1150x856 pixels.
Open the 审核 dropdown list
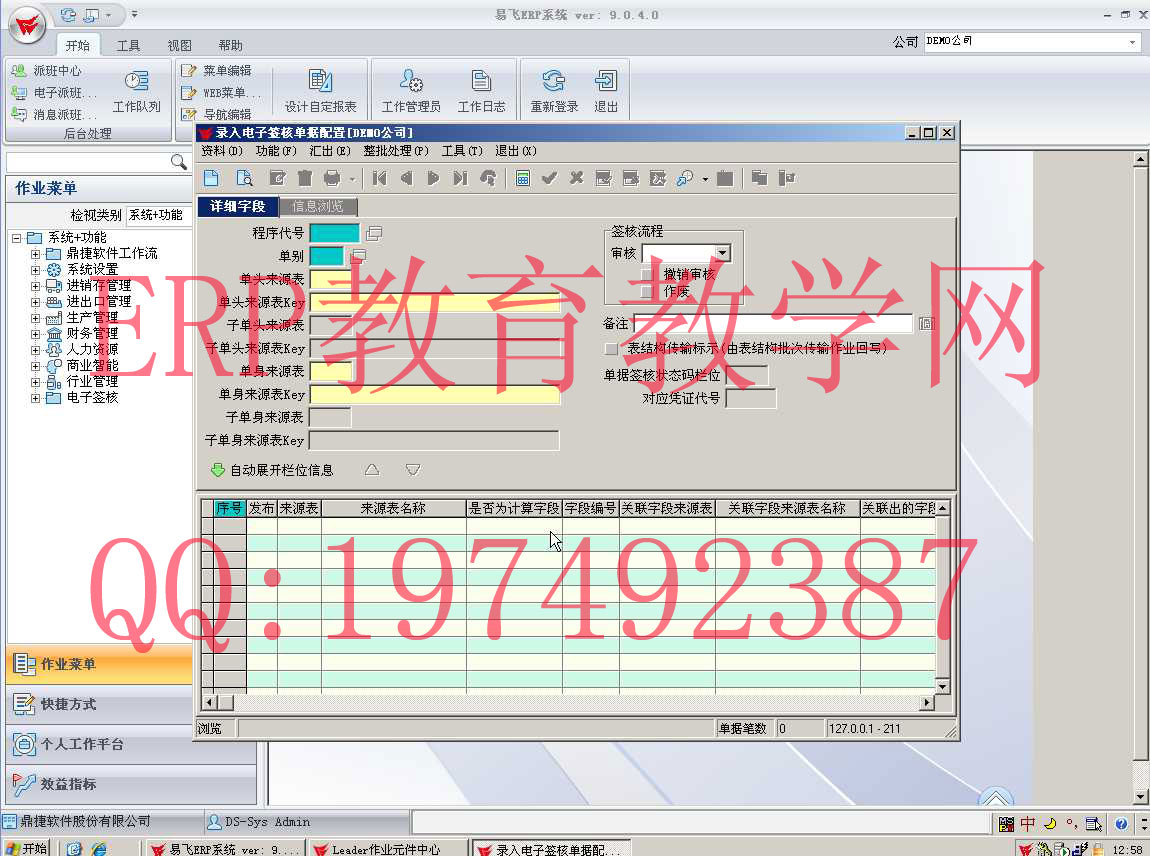pyautogui.click(x=723, y=253)
